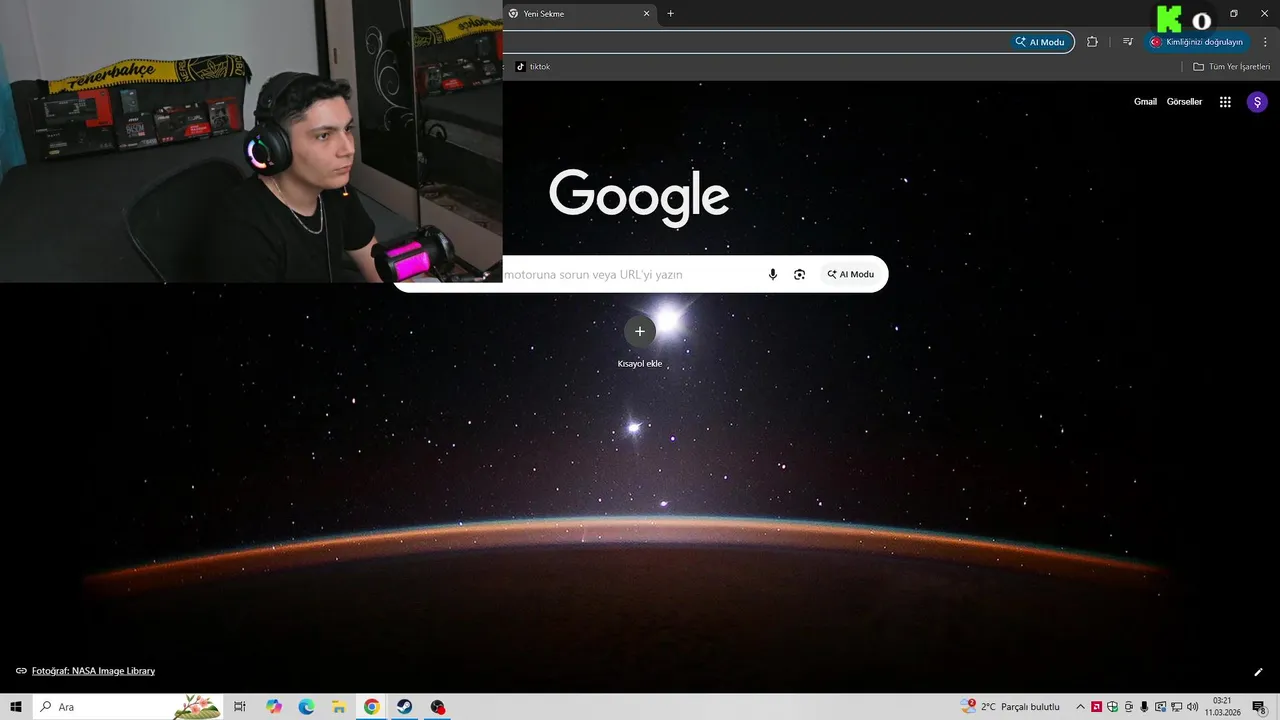
Task: Open the tiktok bookmark
Action: click(533, 67)
